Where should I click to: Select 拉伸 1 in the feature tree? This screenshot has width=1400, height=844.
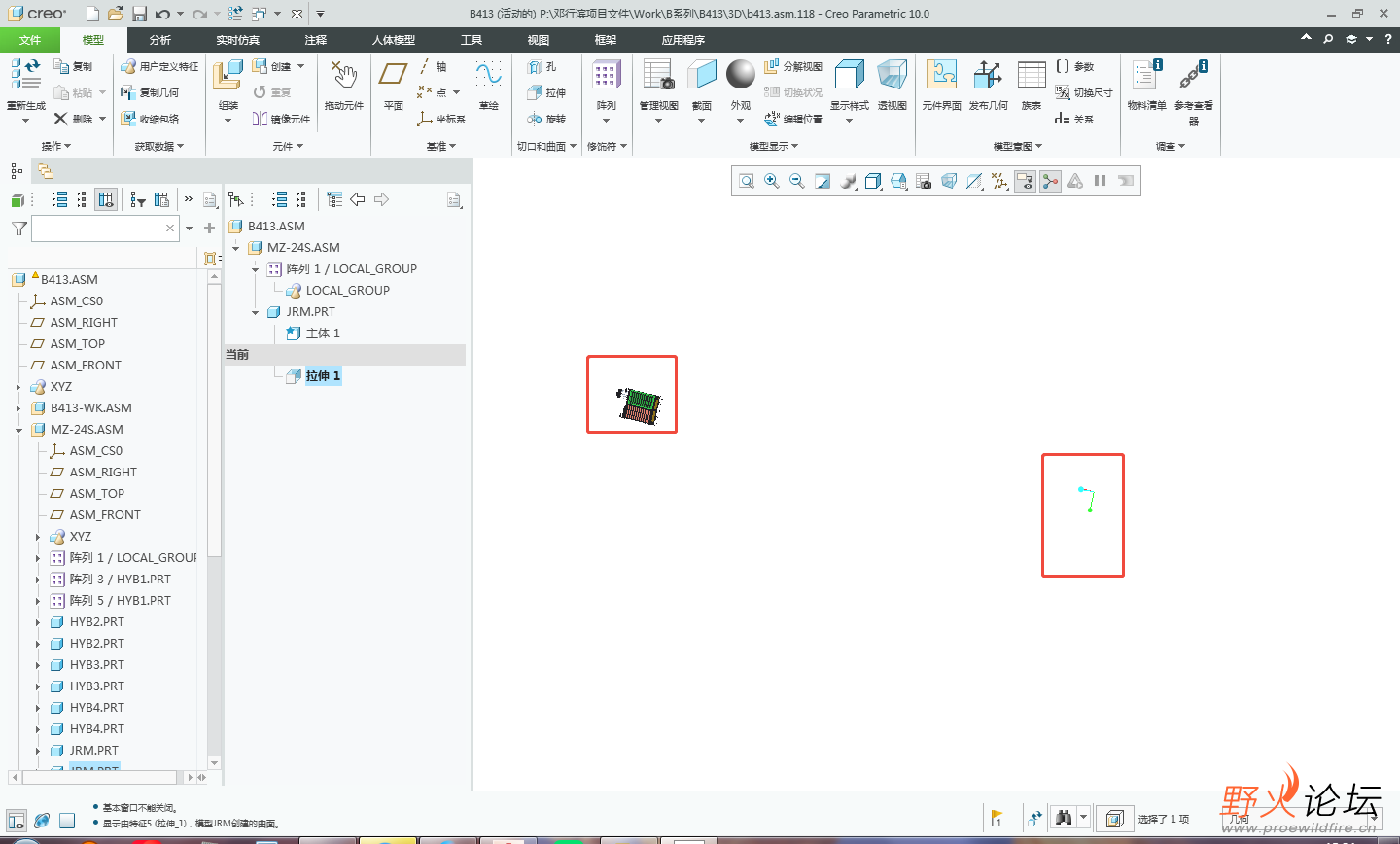pyautogui.click(x=323, y=376)
